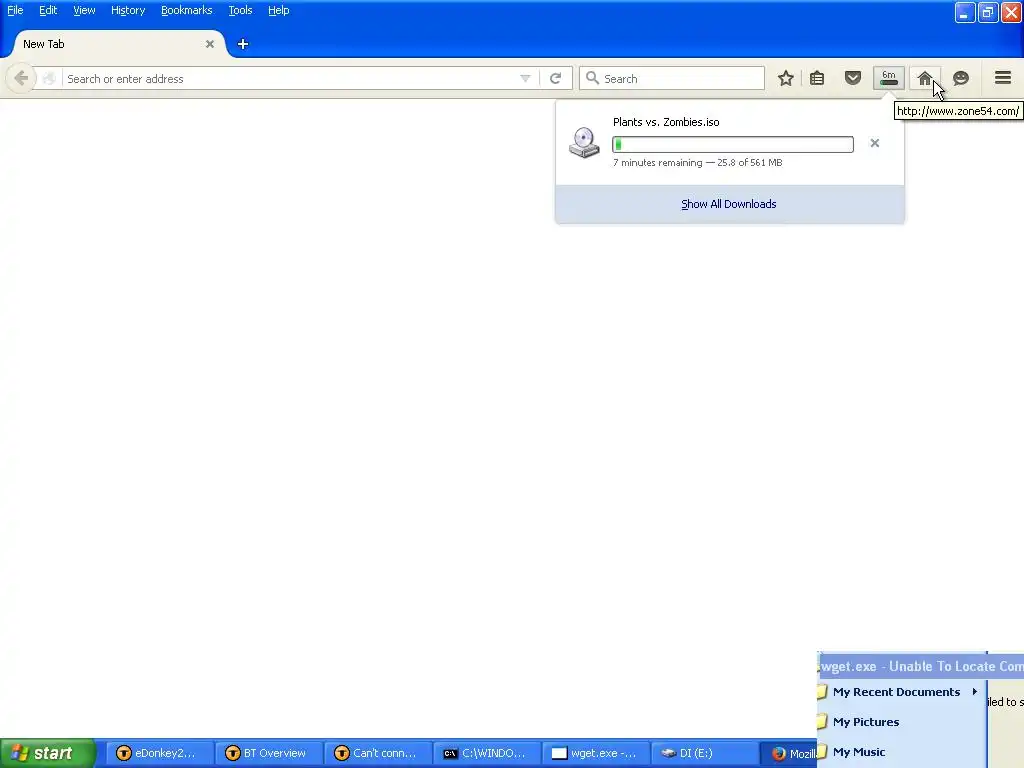Go to the Home page icon

(x=925, y=78)
